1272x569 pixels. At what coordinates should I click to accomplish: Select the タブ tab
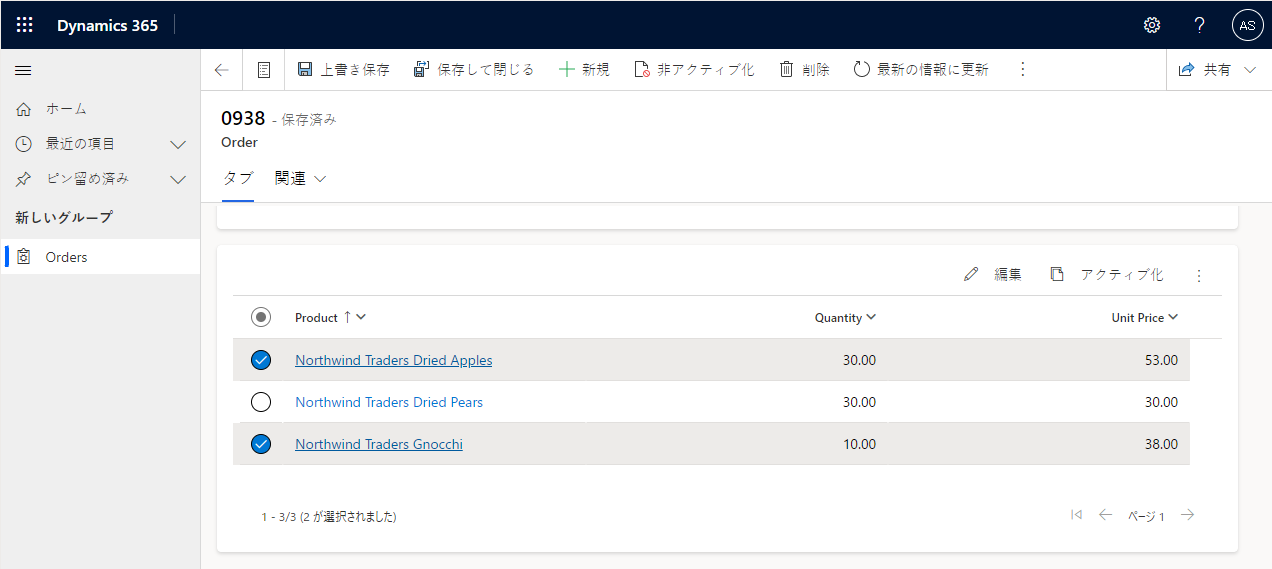[x=237, y=178]
